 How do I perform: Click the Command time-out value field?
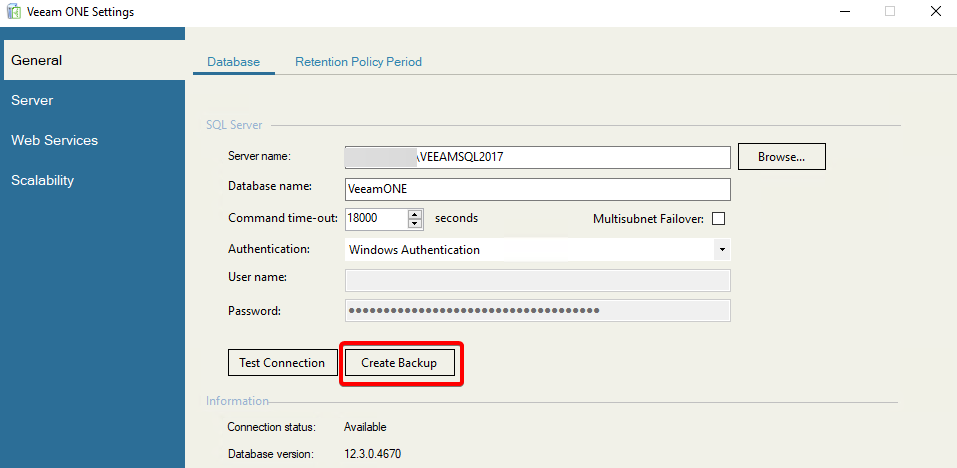(376, 218)
